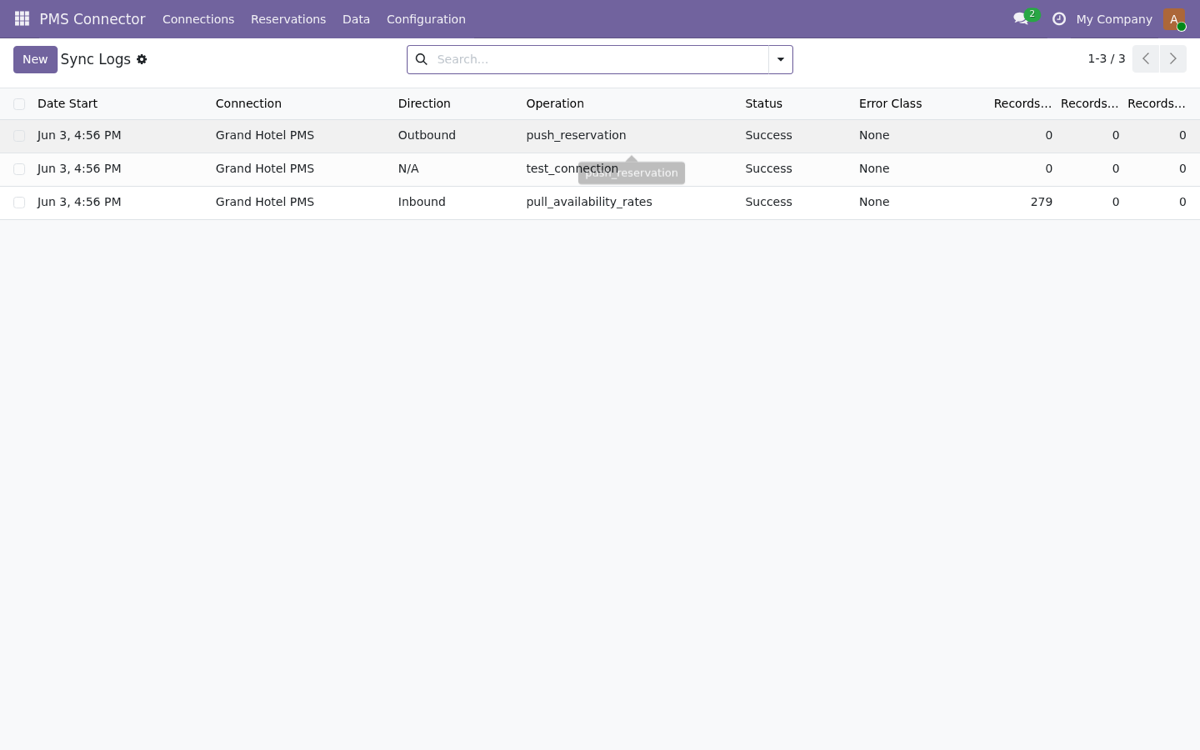Open the Data dropdown menu
1200x750 pixels.
point(356,19)
